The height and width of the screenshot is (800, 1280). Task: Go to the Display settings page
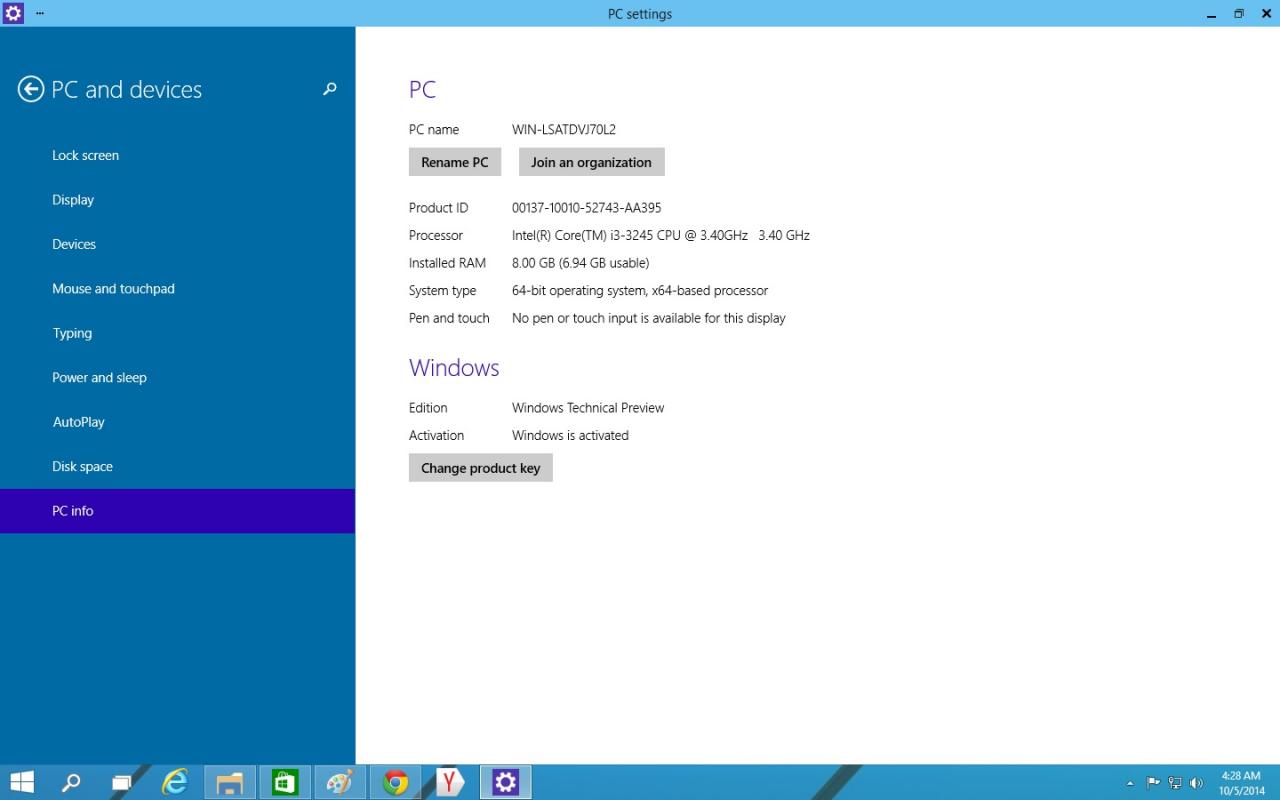[73, 200]
